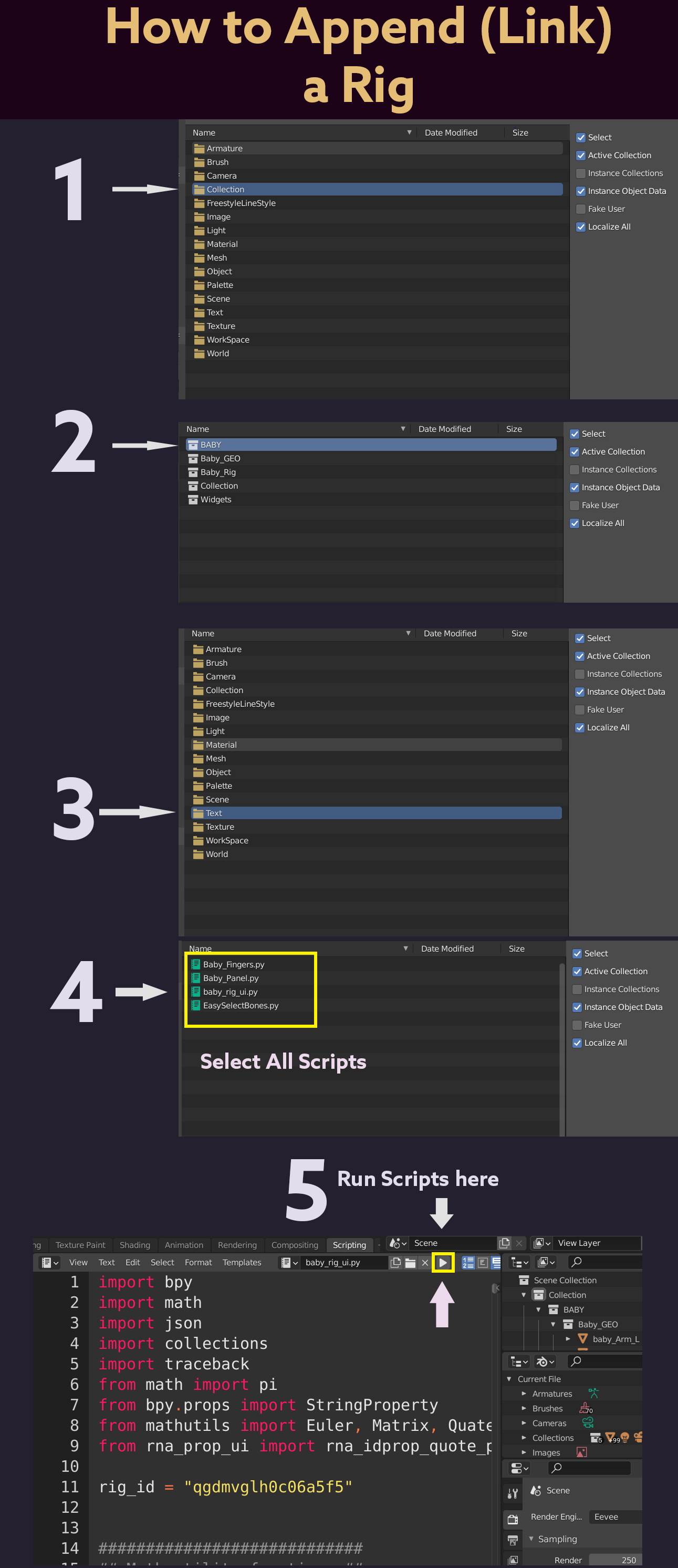Expand the baby_Arm_L object tree
Image resolution: width=678 pixels, height=1568 pixels.
[x=568, y=1338]
